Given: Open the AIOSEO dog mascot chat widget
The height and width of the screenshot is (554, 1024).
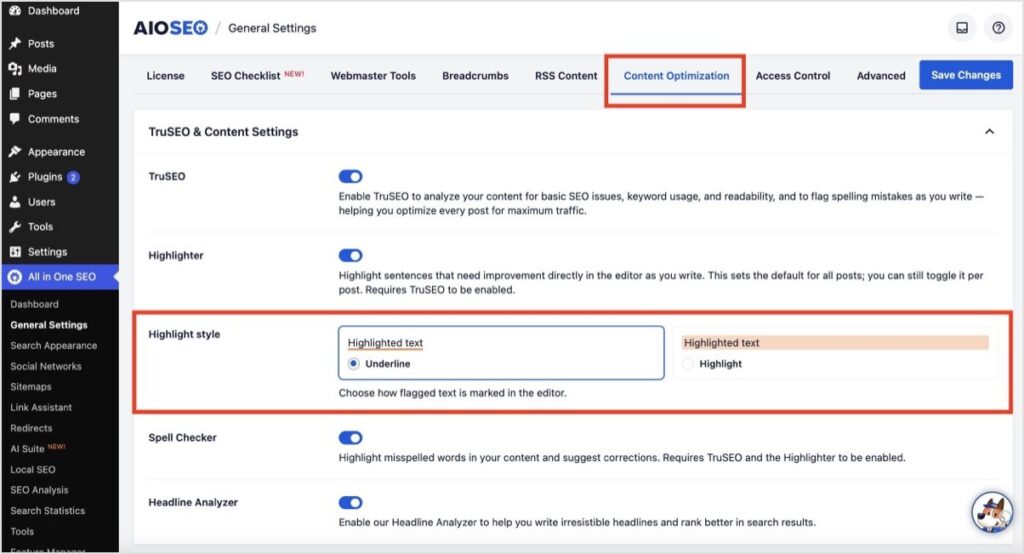Looking at the screenshot, I should pos(992,512).
